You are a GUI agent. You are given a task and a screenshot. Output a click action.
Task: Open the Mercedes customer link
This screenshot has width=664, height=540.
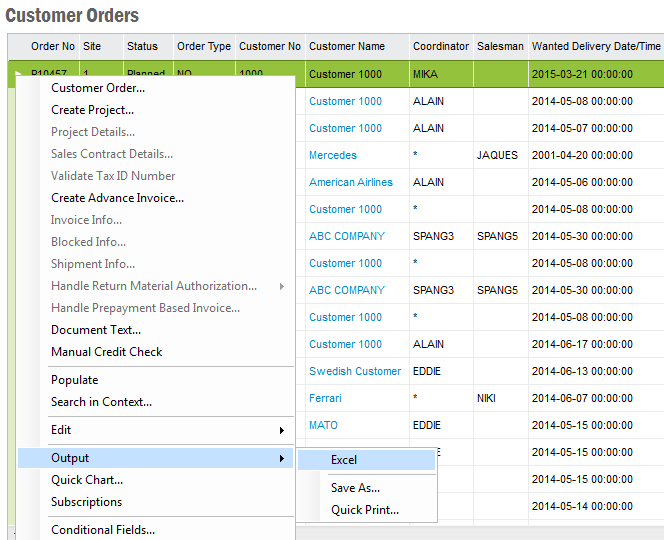[333, 155]
